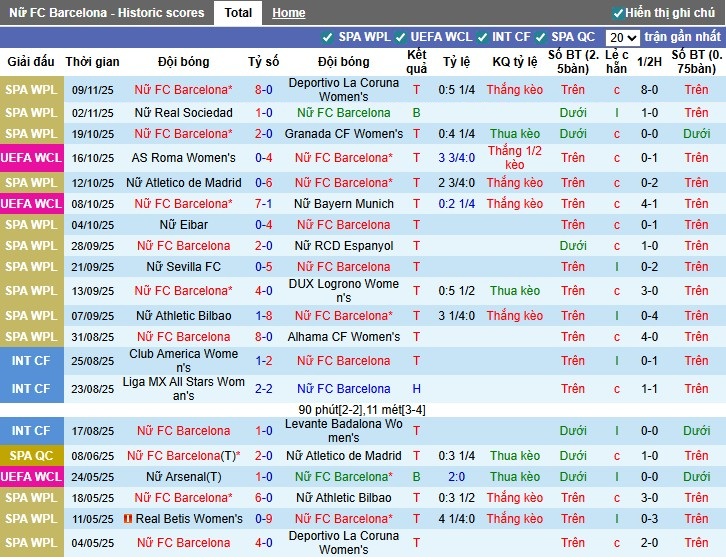This screenshot has height=560, width=726.
Task: Click the Alhama CF Women's team name
Action: click(x=343, y=337)
